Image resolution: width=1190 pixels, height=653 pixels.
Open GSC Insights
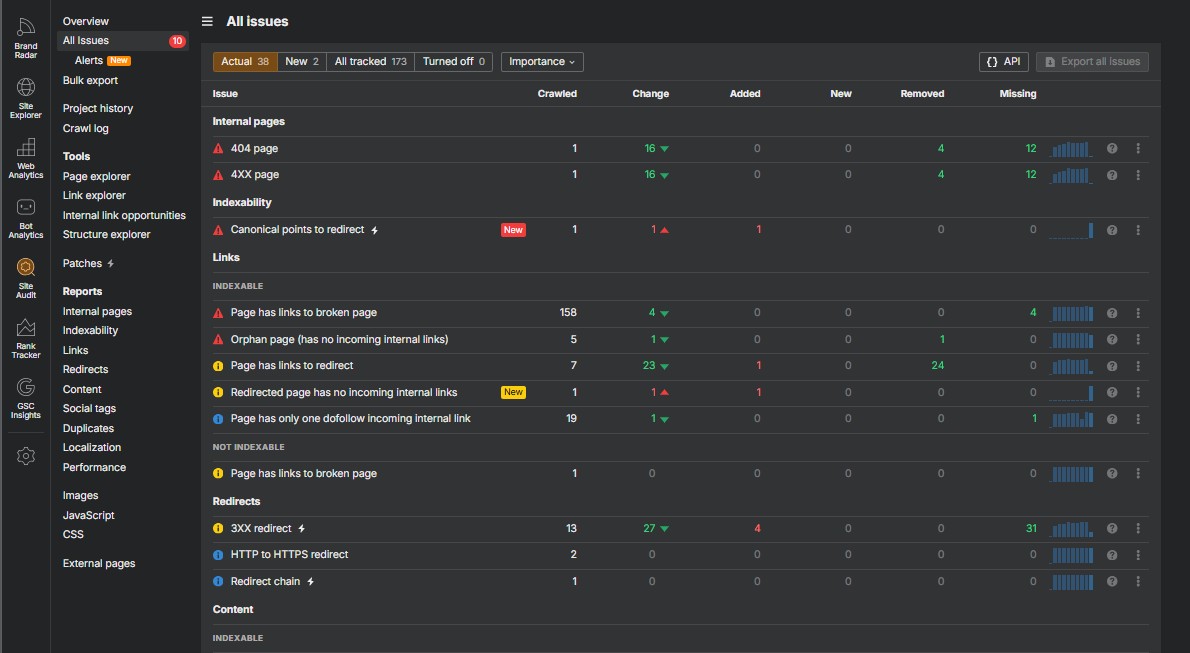click(26, 399)
